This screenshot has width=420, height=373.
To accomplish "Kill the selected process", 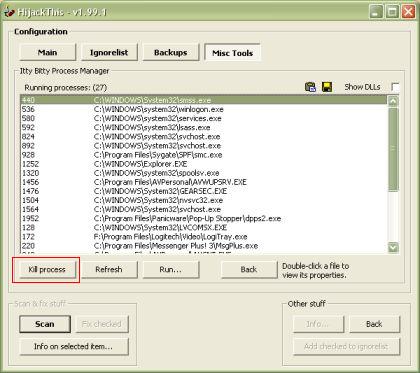I will 47,269.
